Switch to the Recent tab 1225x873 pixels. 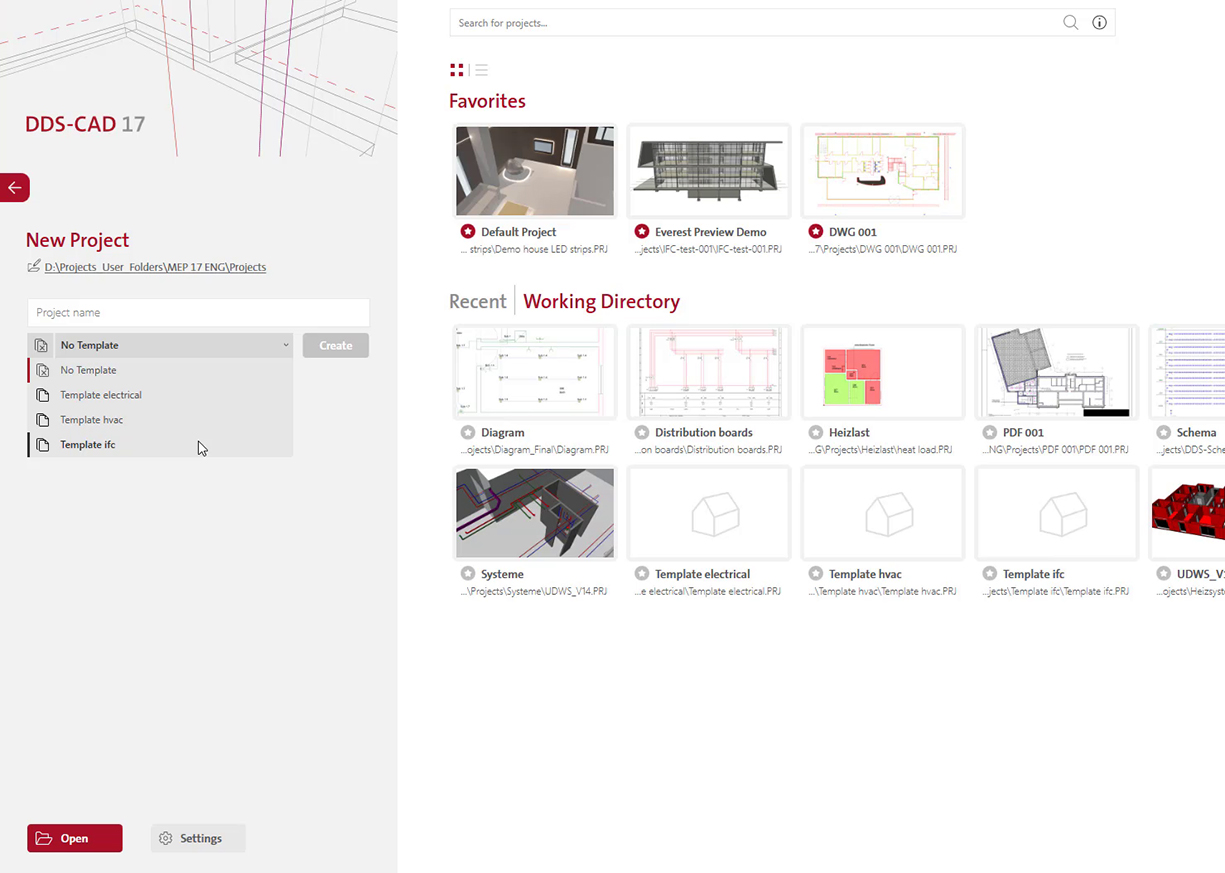478,301
